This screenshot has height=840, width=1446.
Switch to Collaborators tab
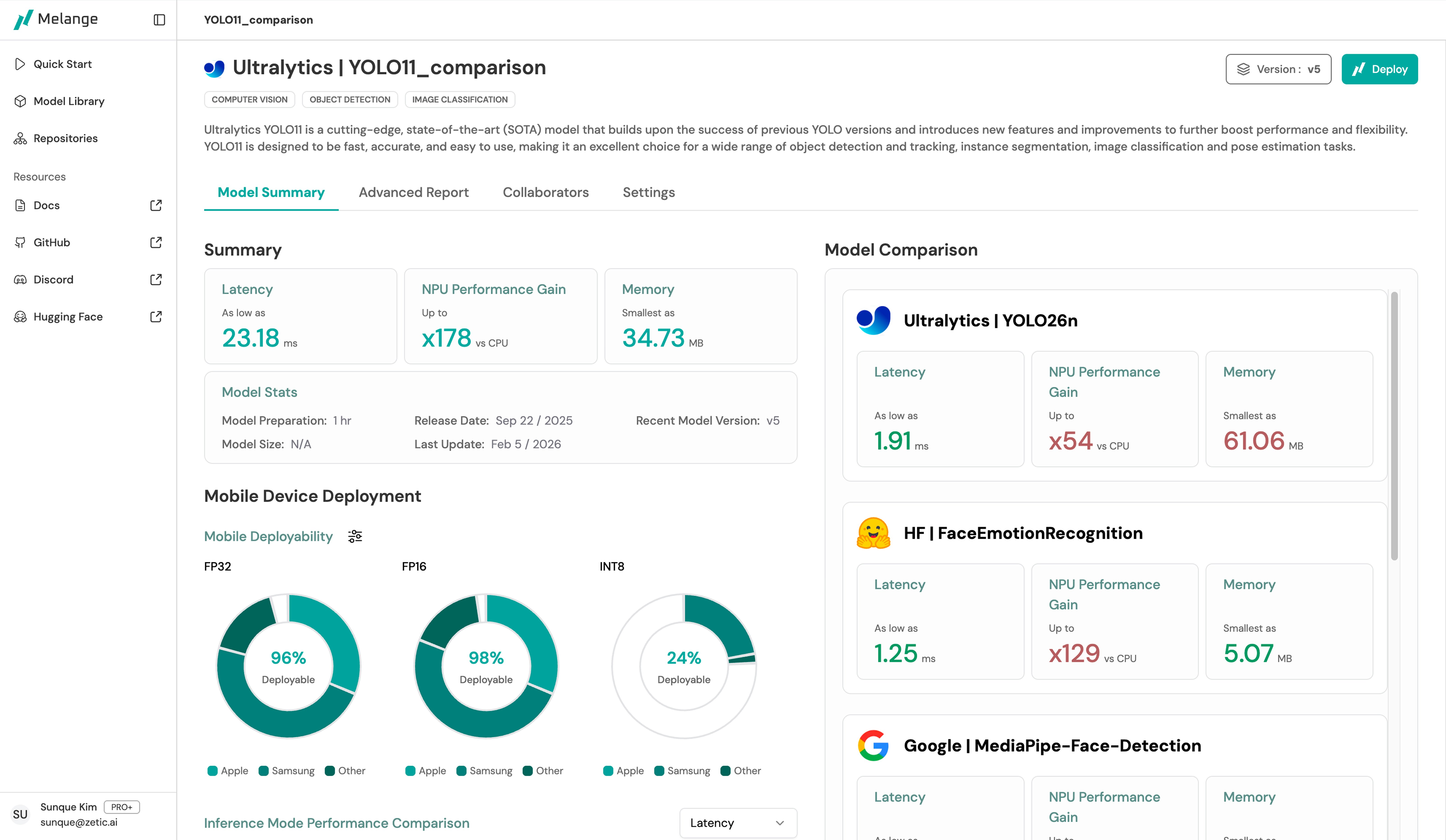click(x=545, y=192)
